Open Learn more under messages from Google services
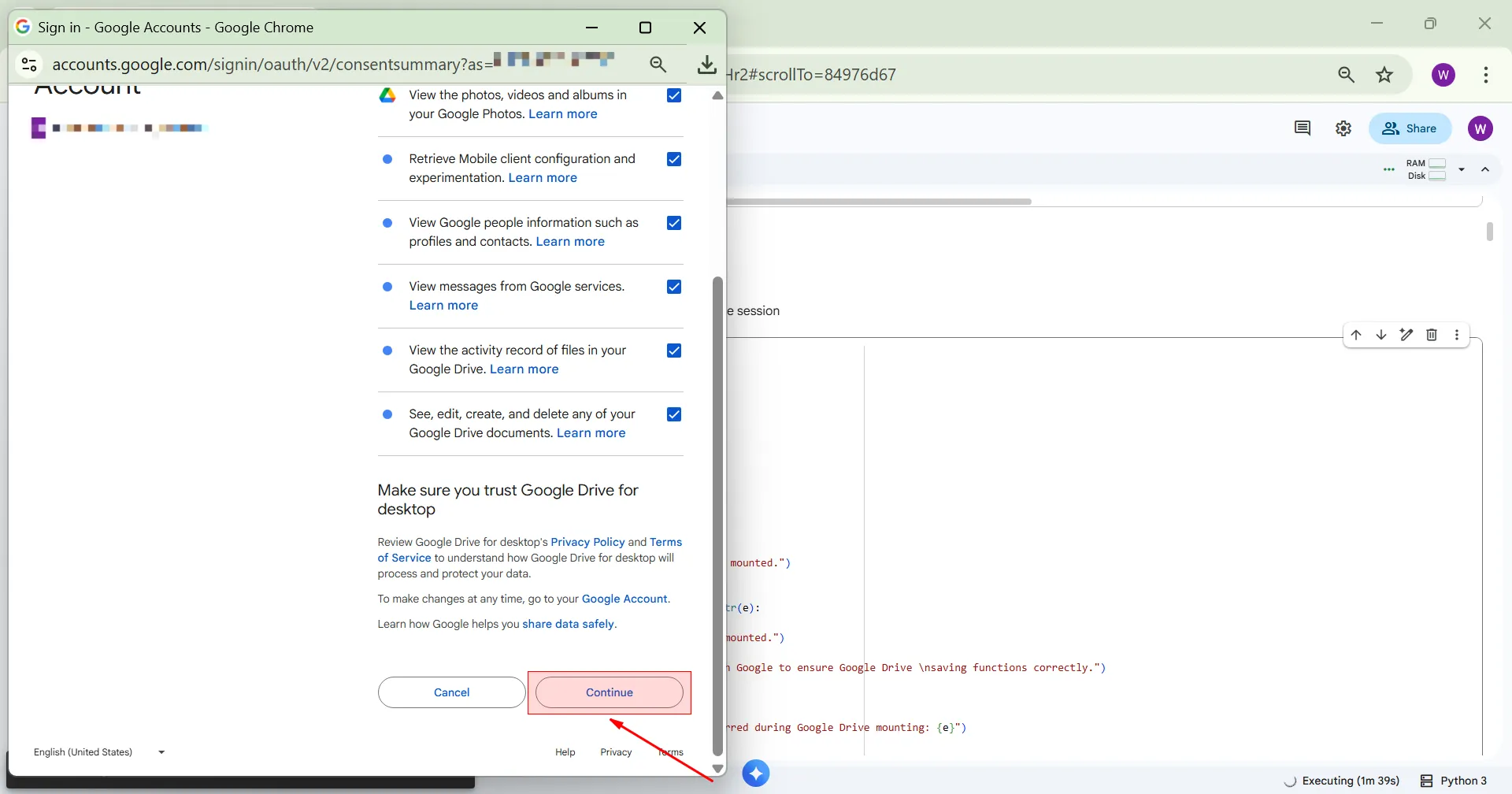The height and width of the screenshot is (794, 1512). pyautogui.click(x=443, y=306)
